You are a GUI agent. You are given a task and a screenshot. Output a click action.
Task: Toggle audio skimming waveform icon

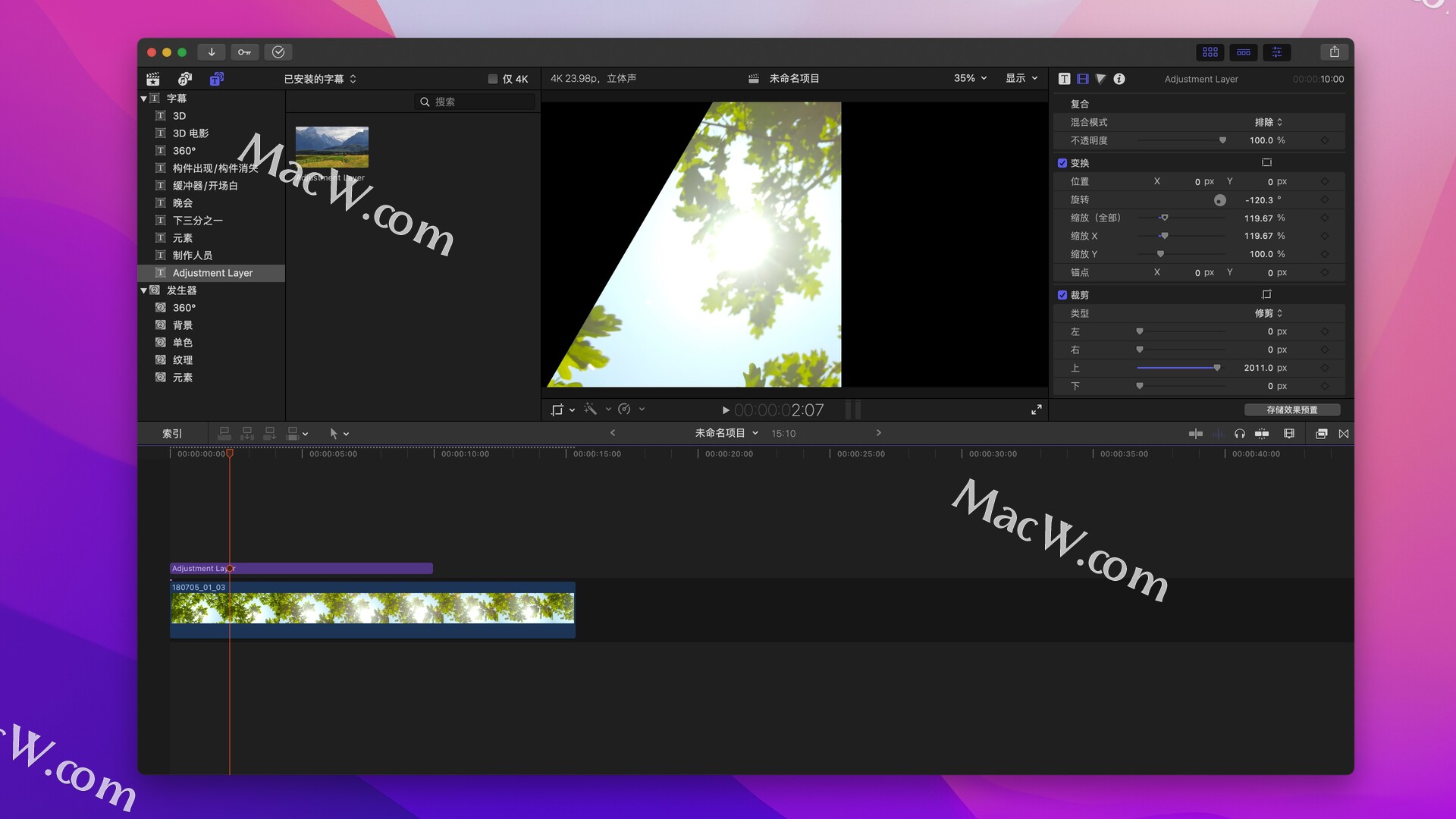1218,434
